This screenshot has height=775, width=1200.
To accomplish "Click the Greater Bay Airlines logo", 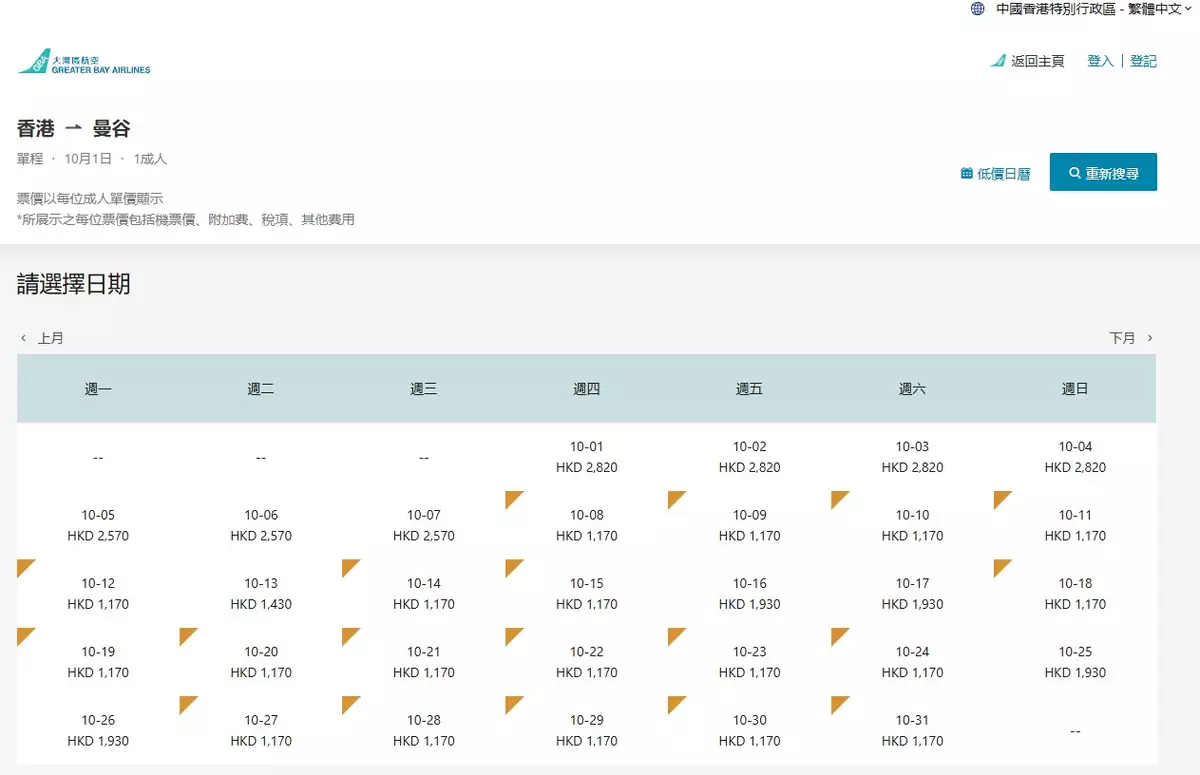I will pyautogui.click(x=84, y=62).
